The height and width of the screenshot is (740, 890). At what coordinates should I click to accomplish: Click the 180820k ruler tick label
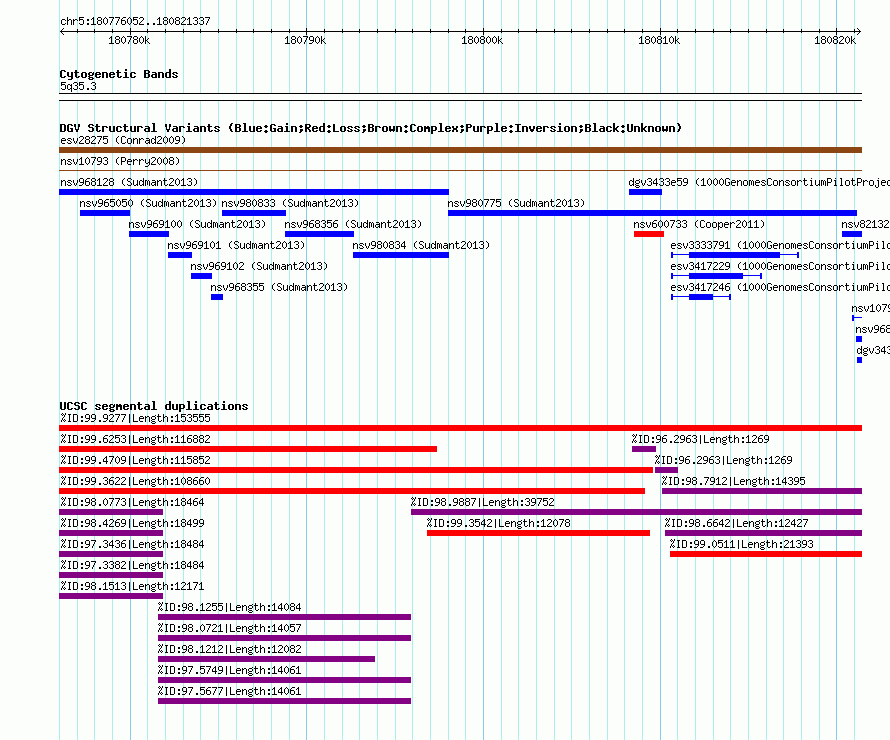(x=835, y=40)
